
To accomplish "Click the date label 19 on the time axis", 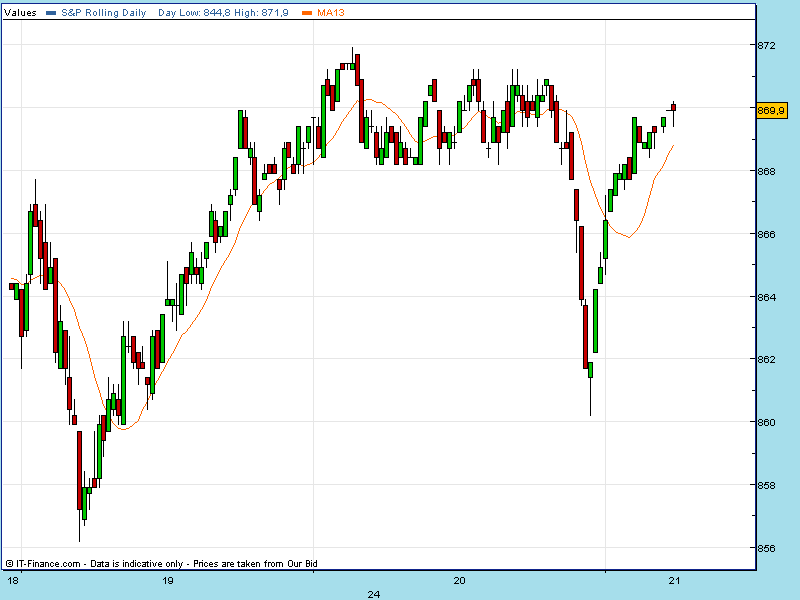I will (167, 581).
